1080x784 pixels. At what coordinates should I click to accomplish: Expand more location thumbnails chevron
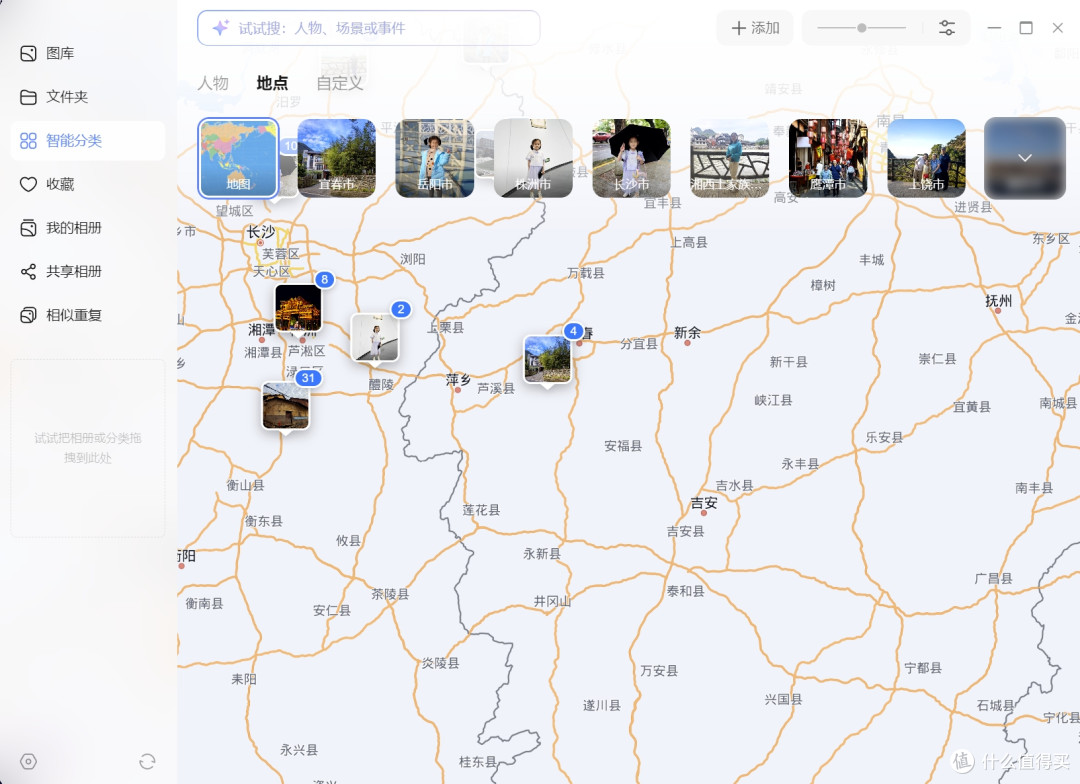tap(1025, 158)
